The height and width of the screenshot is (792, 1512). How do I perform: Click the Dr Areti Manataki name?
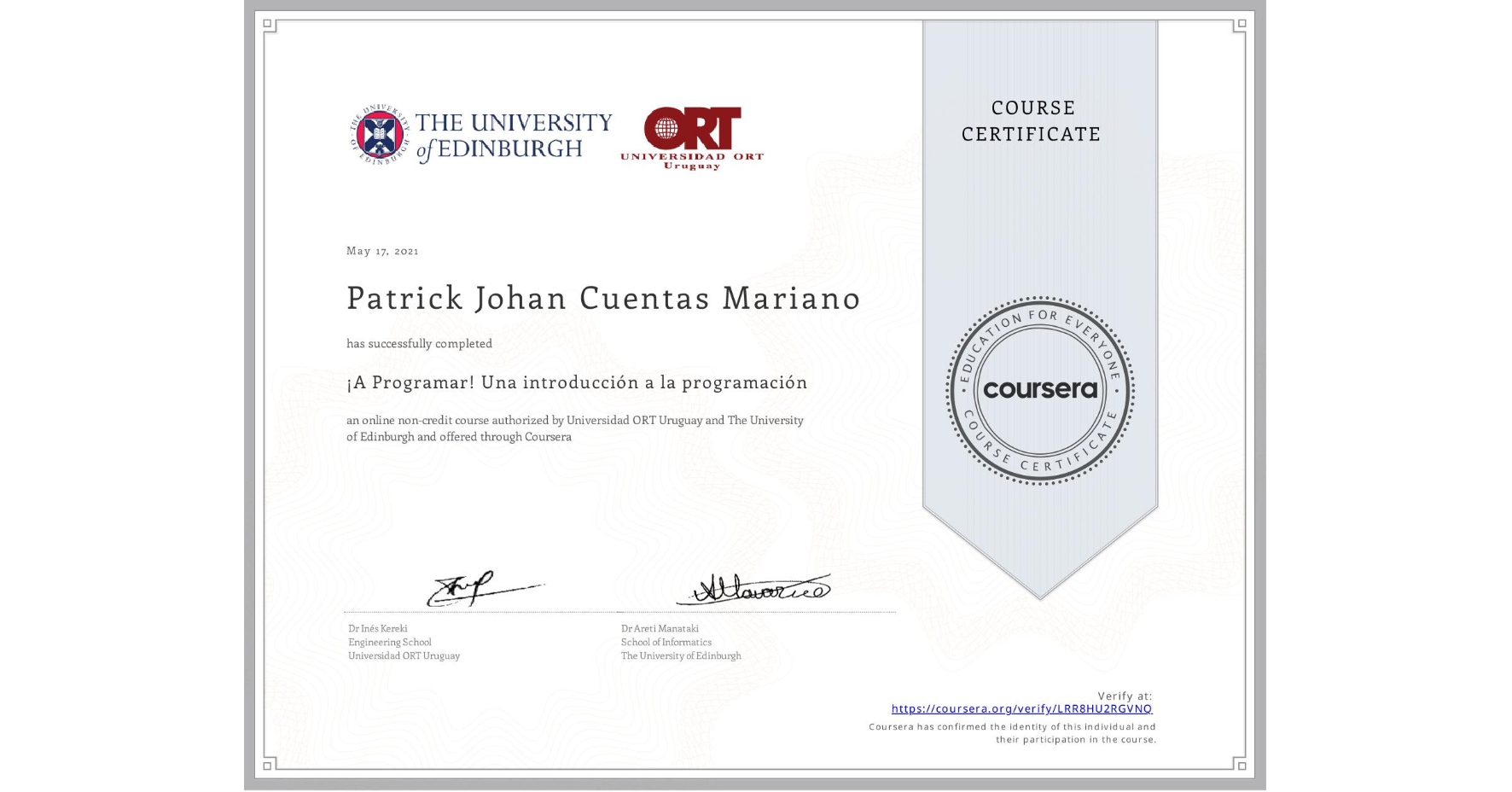(660, 628)
